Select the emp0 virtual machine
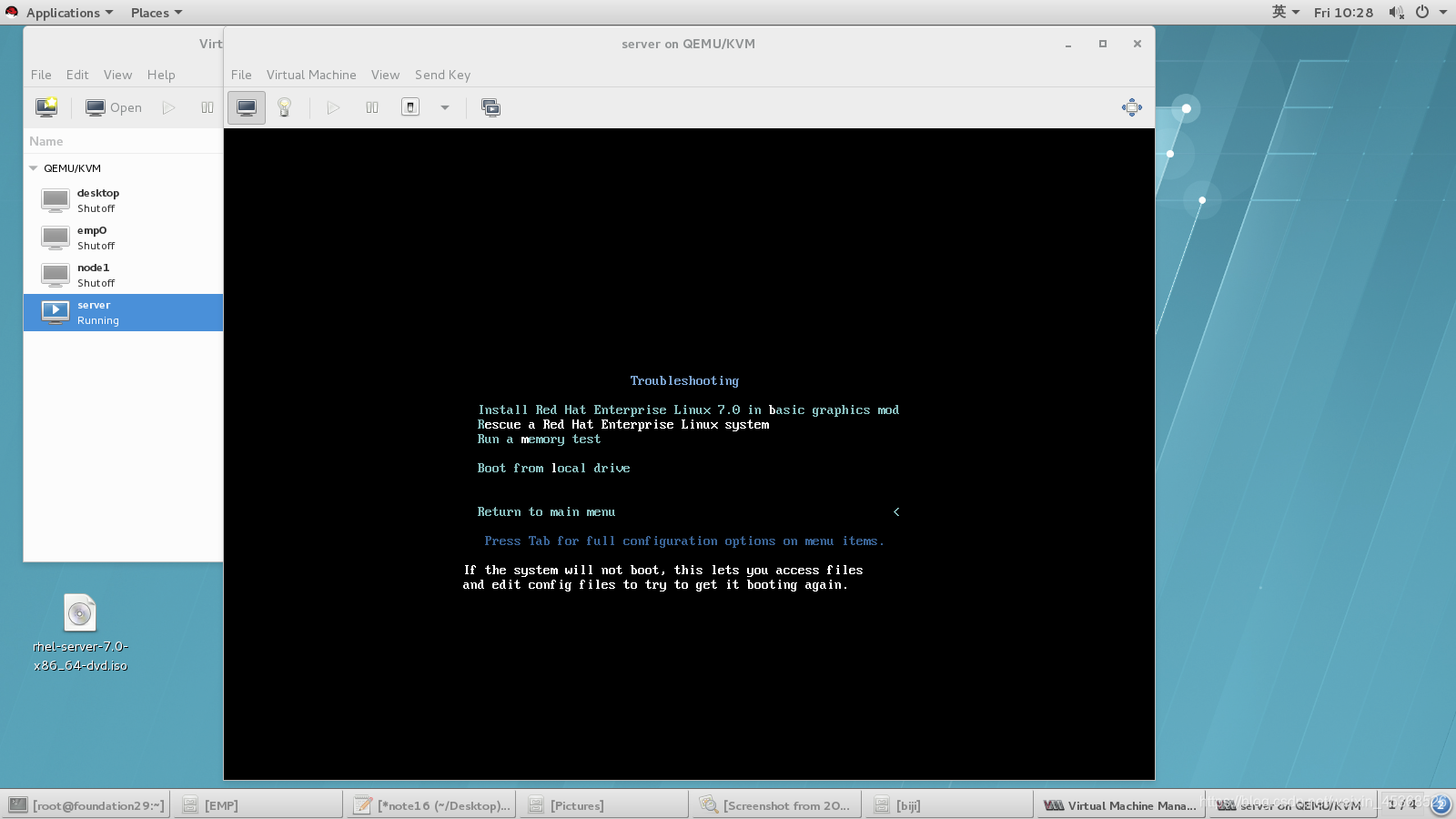The width and height of the screenshot is (1456, 819). (123, 238)
